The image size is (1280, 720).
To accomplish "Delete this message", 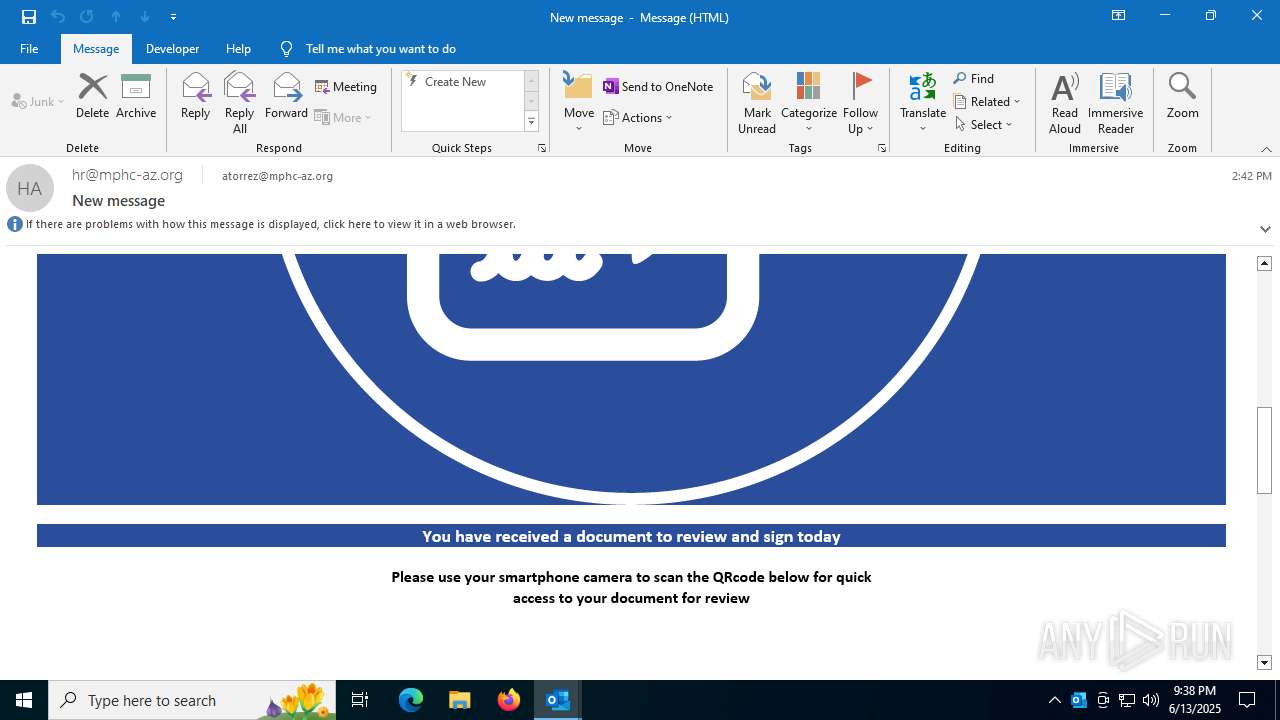I will click(92, 96).
